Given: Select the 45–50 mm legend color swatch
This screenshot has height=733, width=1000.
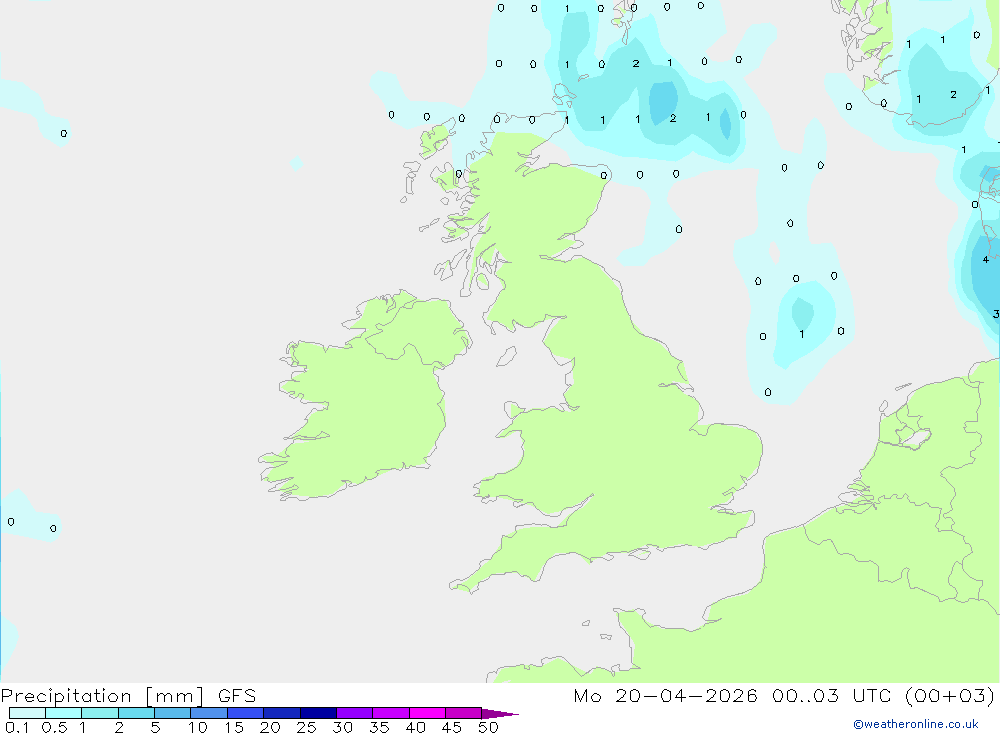Looking at the screenshot, I should point(464,713).
